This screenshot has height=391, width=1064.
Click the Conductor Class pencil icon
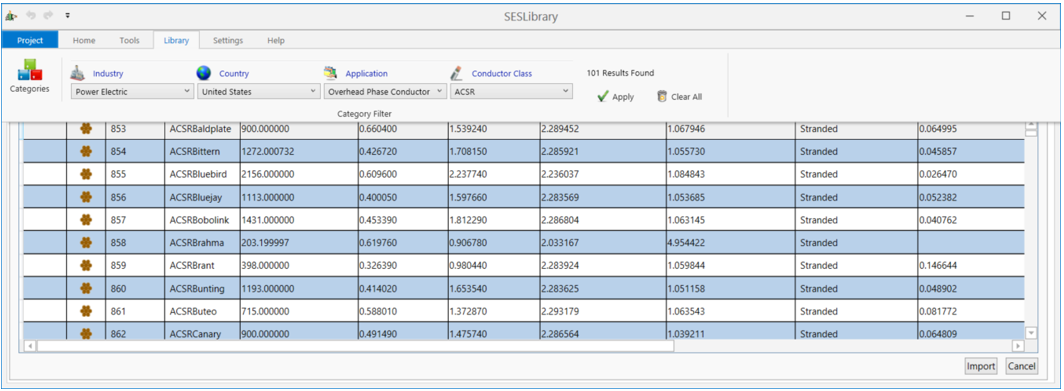coord(457,73)
